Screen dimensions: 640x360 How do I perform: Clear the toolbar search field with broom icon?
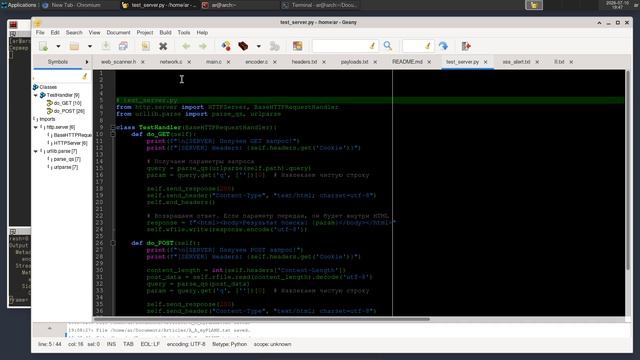coord(372,46)
